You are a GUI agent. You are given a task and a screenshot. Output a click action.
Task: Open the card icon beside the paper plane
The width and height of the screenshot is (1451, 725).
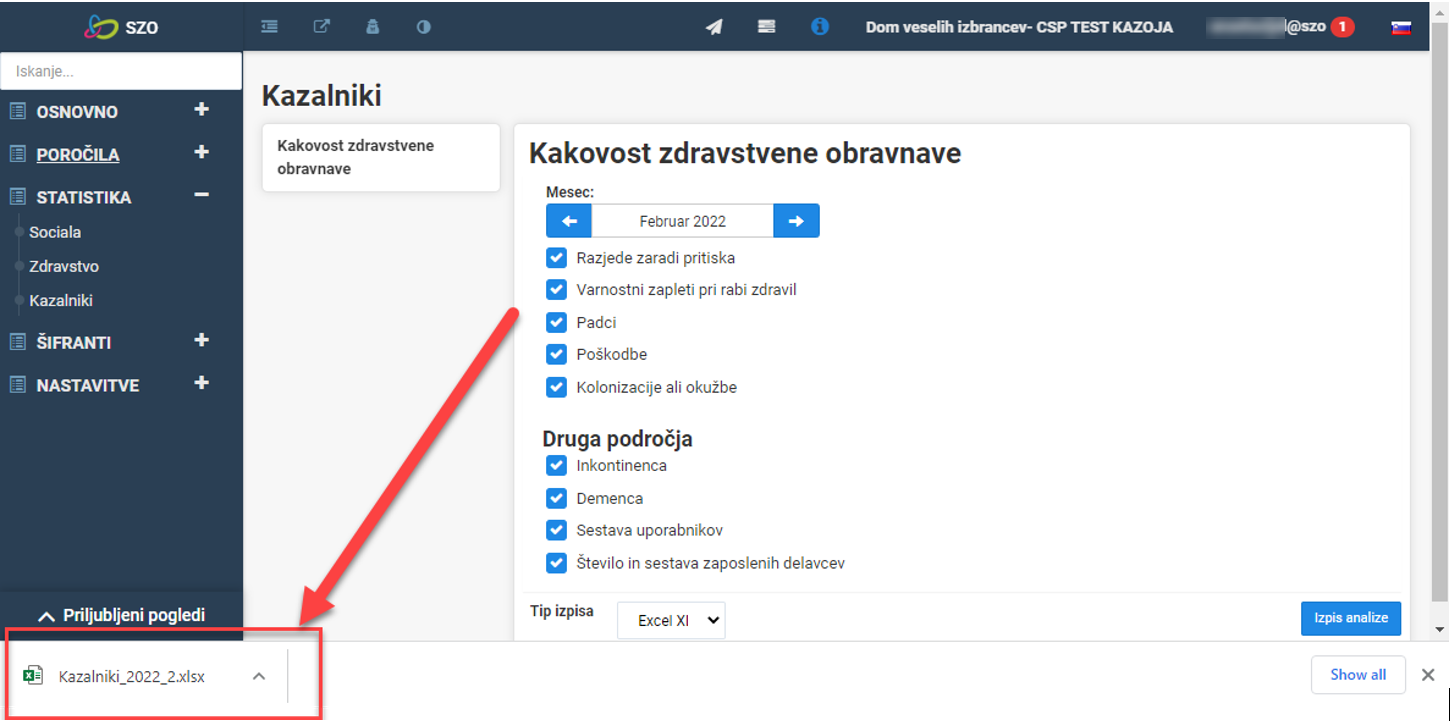(x=766, y=27)
